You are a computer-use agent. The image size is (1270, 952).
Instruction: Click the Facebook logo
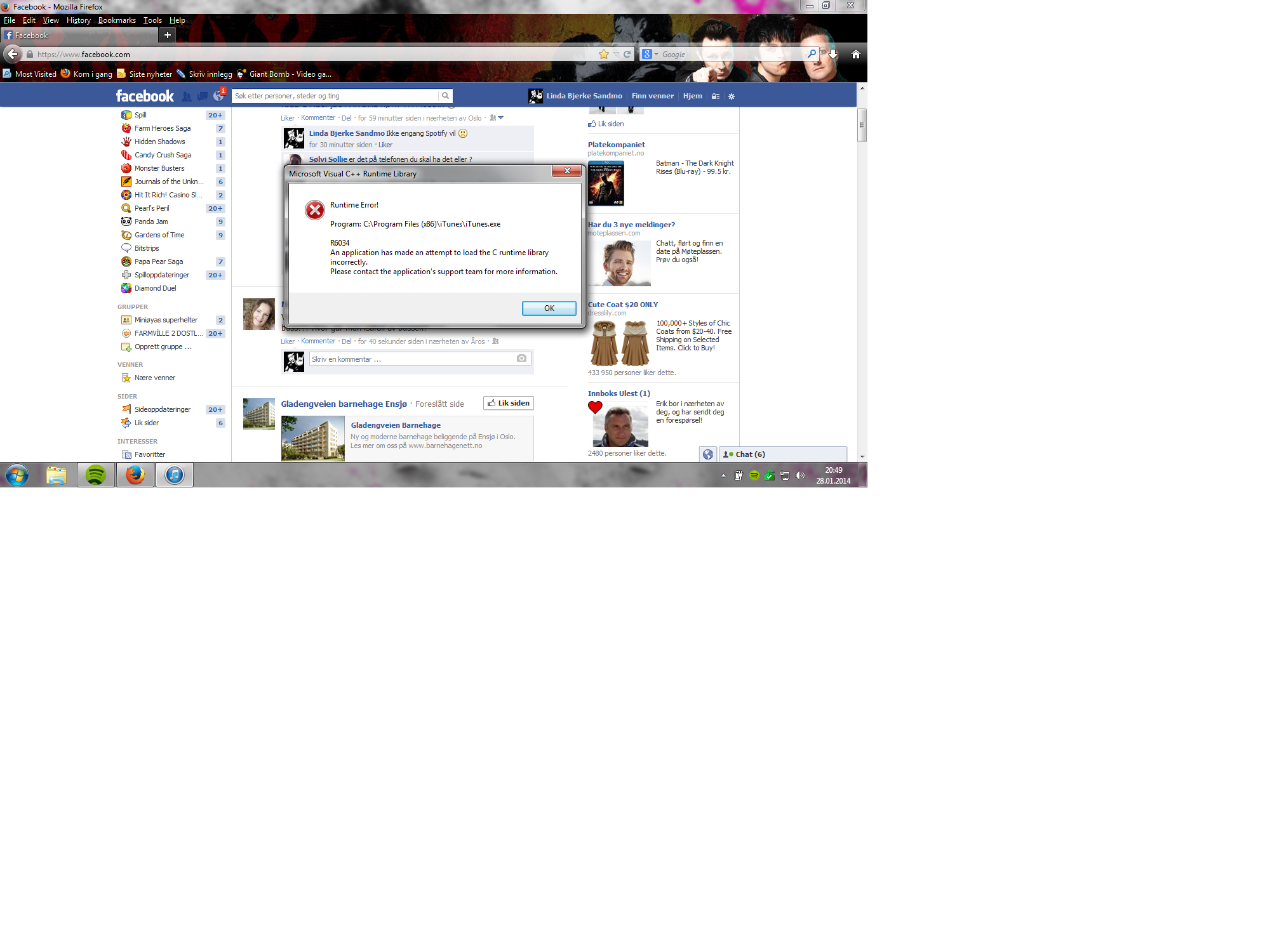(145, 96)
